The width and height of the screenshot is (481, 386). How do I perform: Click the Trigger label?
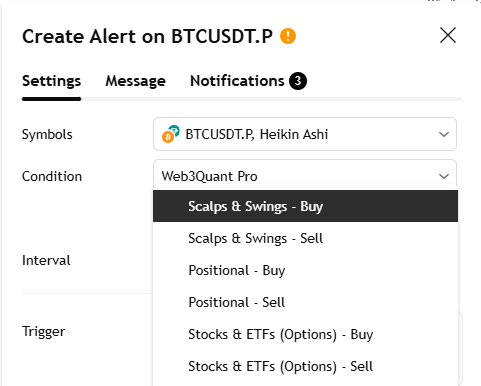[x=43, y=332]
